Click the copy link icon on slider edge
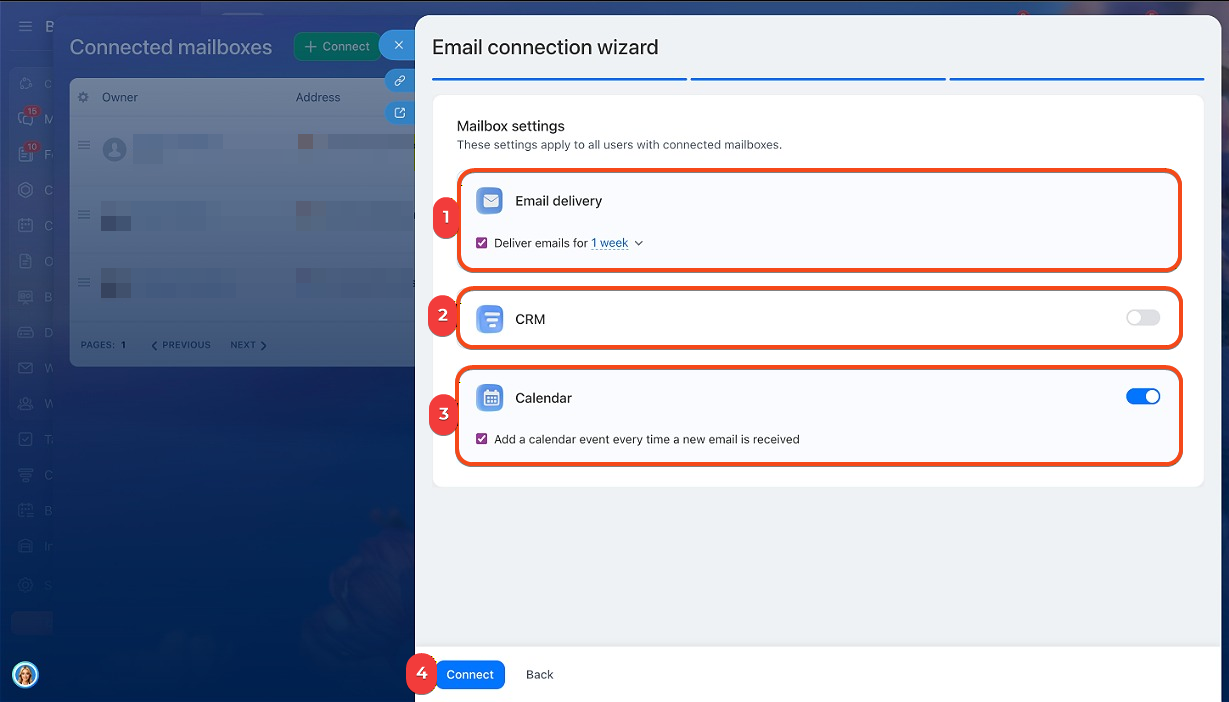Screen dimensions: 1229x702 pos(399,81)
